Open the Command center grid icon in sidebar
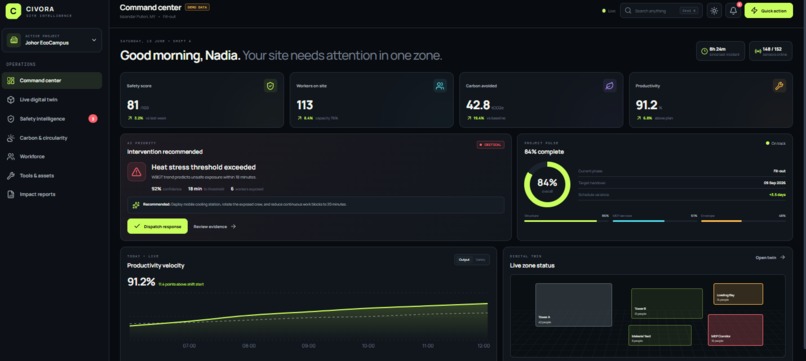 click(11, 81)
